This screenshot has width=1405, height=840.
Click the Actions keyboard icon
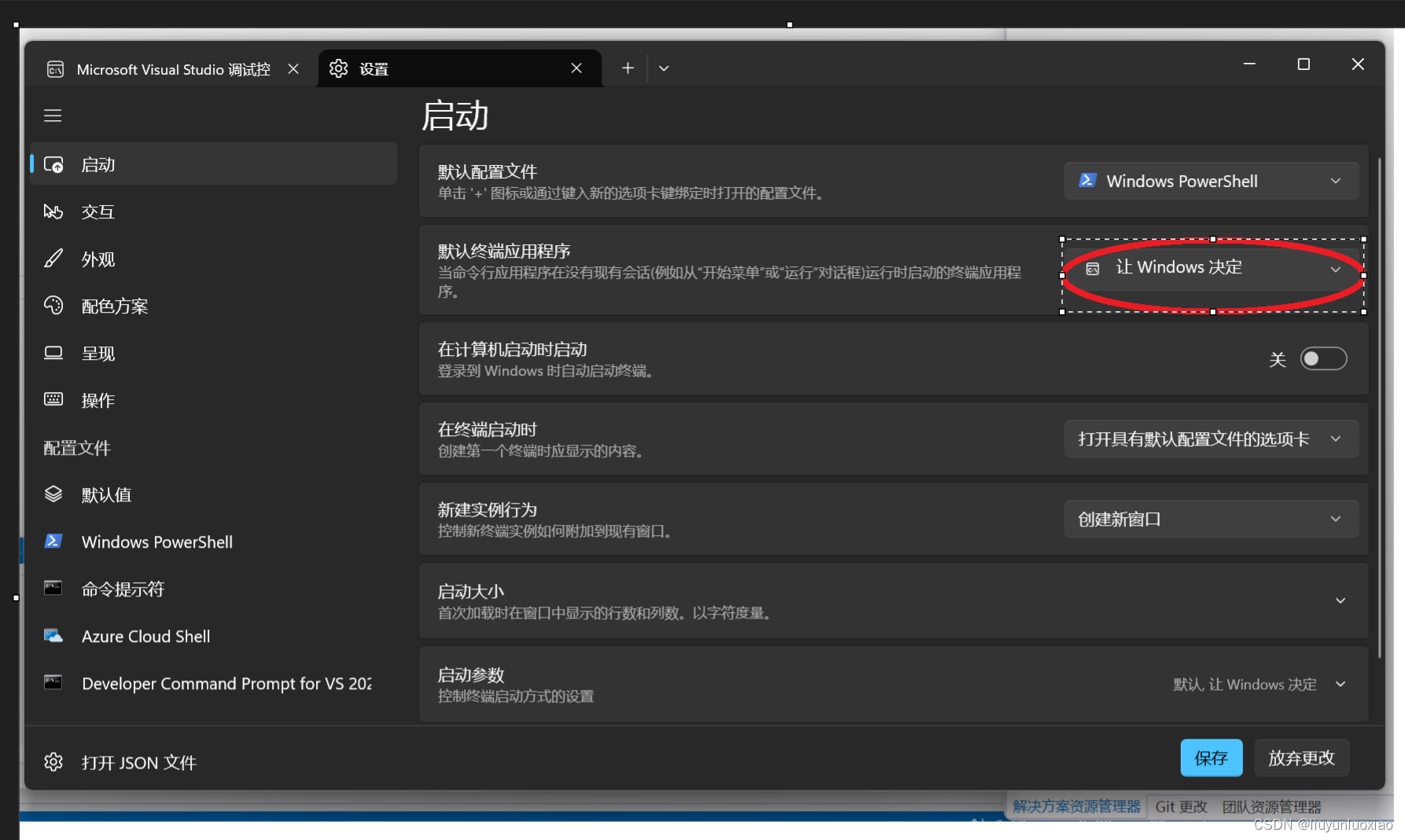click(x=53, y=399)
